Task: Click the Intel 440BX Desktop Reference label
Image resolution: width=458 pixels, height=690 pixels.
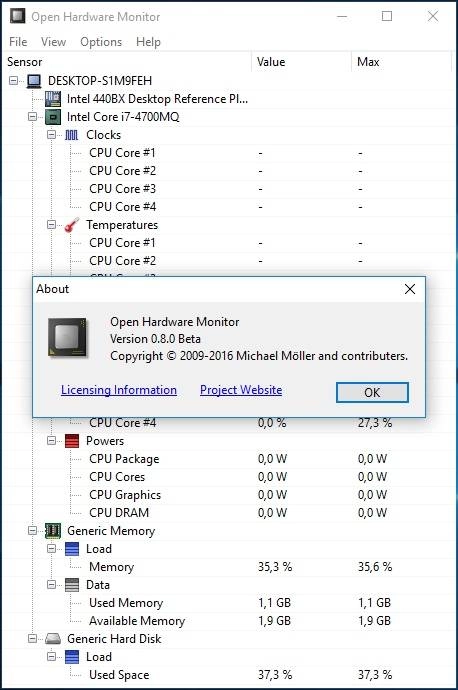Action: [x=158, y=99]
